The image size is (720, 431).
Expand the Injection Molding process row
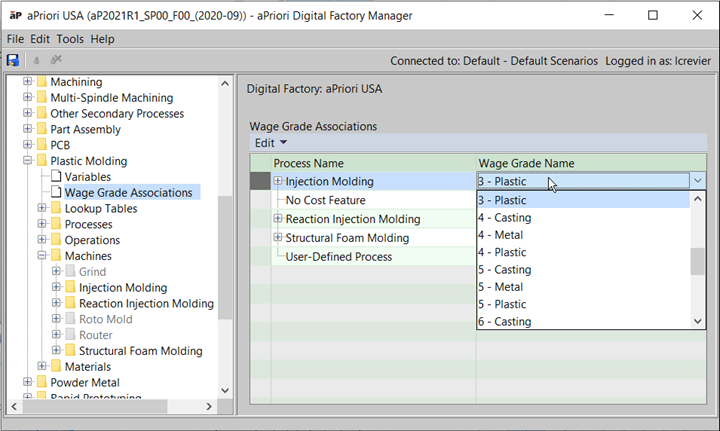coord(278,181)
